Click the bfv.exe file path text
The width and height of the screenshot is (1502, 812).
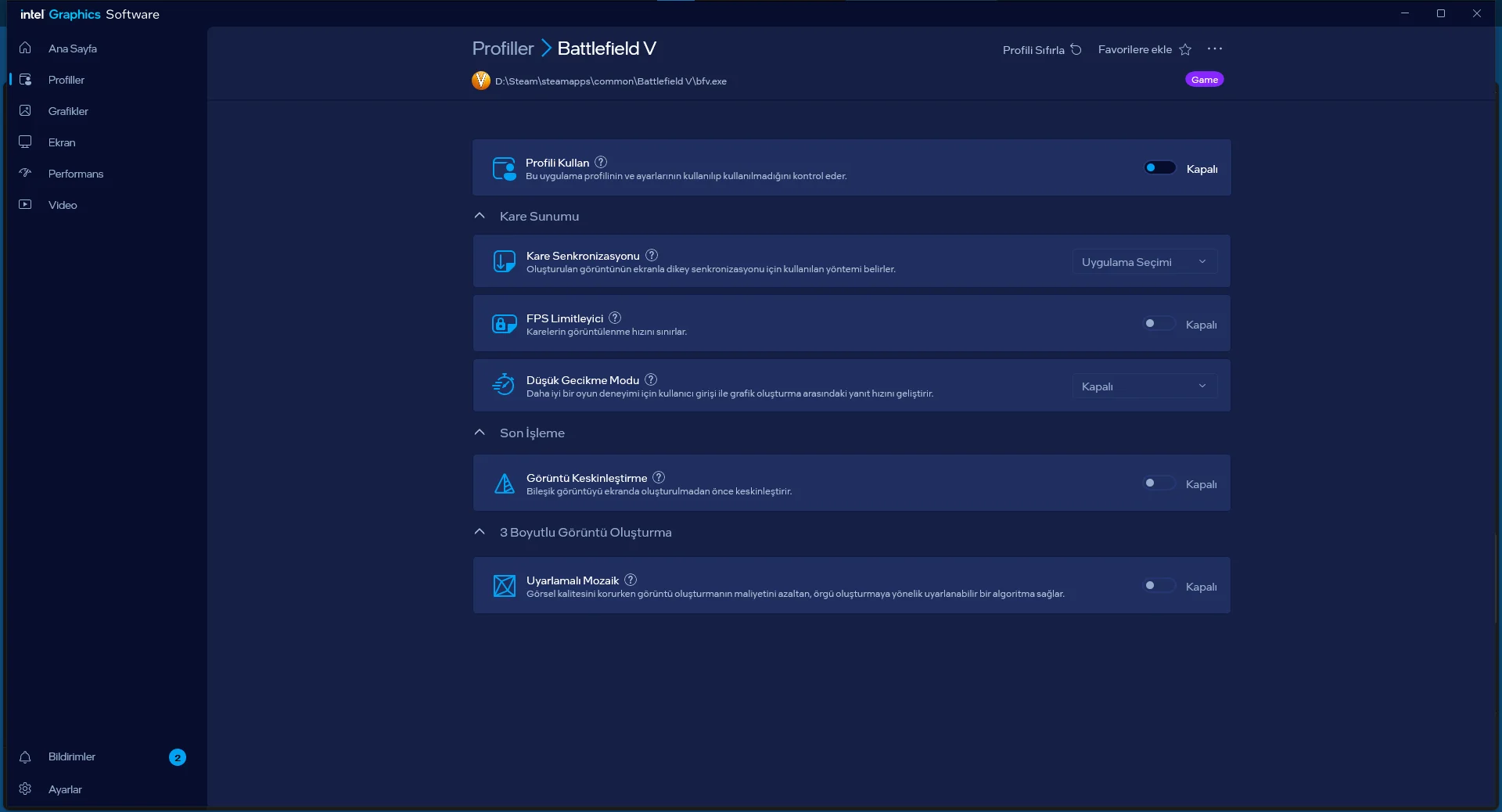[611, 81]
